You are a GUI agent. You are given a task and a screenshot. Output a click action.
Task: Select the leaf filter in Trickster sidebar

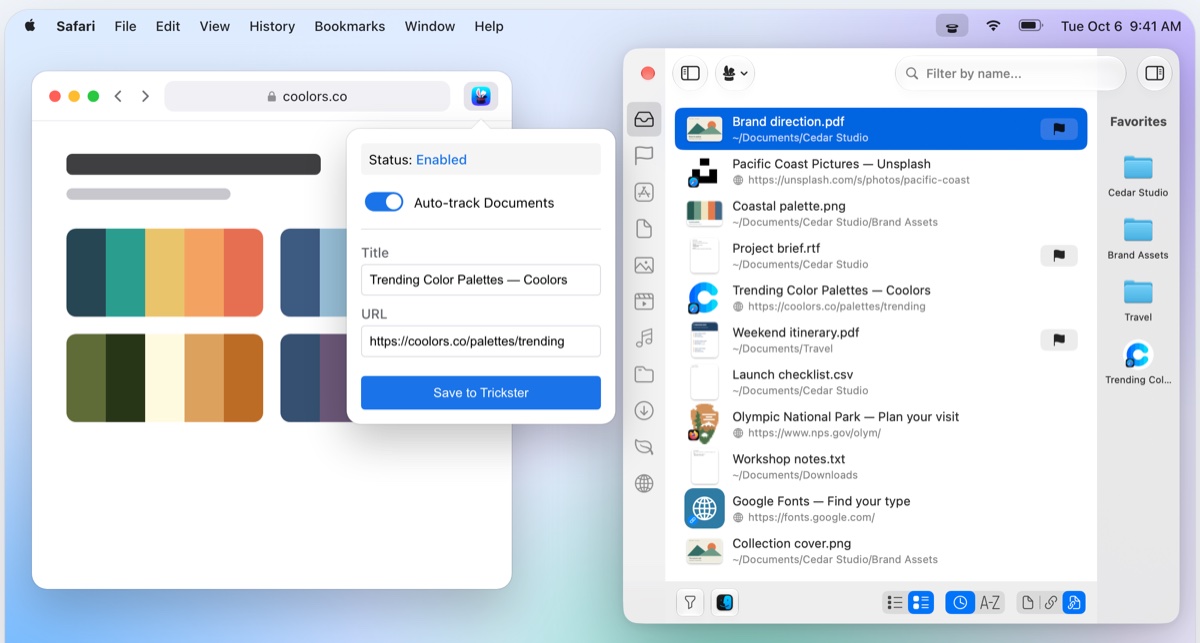644,447
